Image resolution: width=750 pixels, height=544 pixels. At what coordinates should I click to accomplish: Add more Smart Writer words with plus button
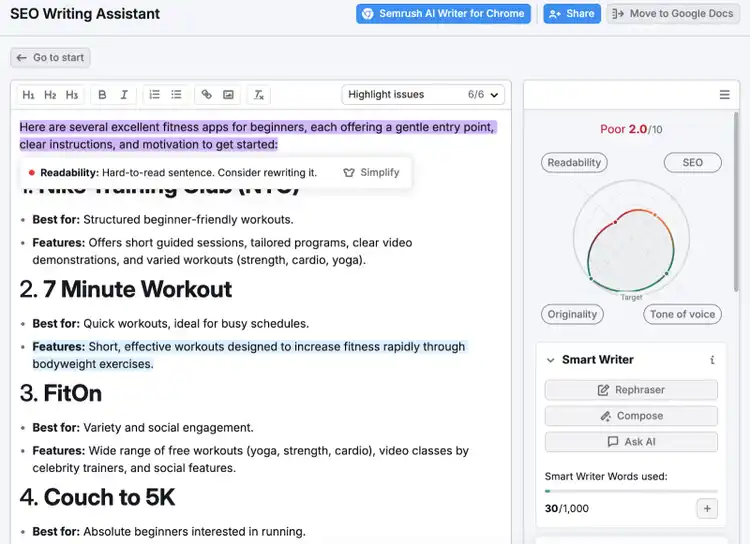click(x=707, y=509)
